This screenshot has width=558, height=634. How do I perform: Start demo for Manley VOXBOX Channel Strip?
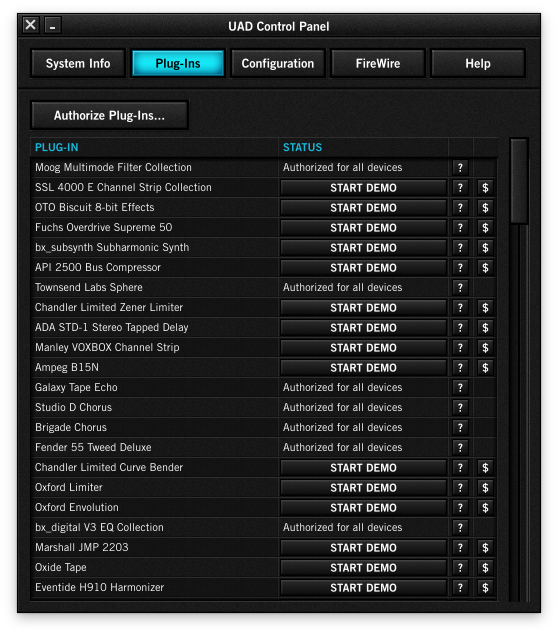(363, 348)
